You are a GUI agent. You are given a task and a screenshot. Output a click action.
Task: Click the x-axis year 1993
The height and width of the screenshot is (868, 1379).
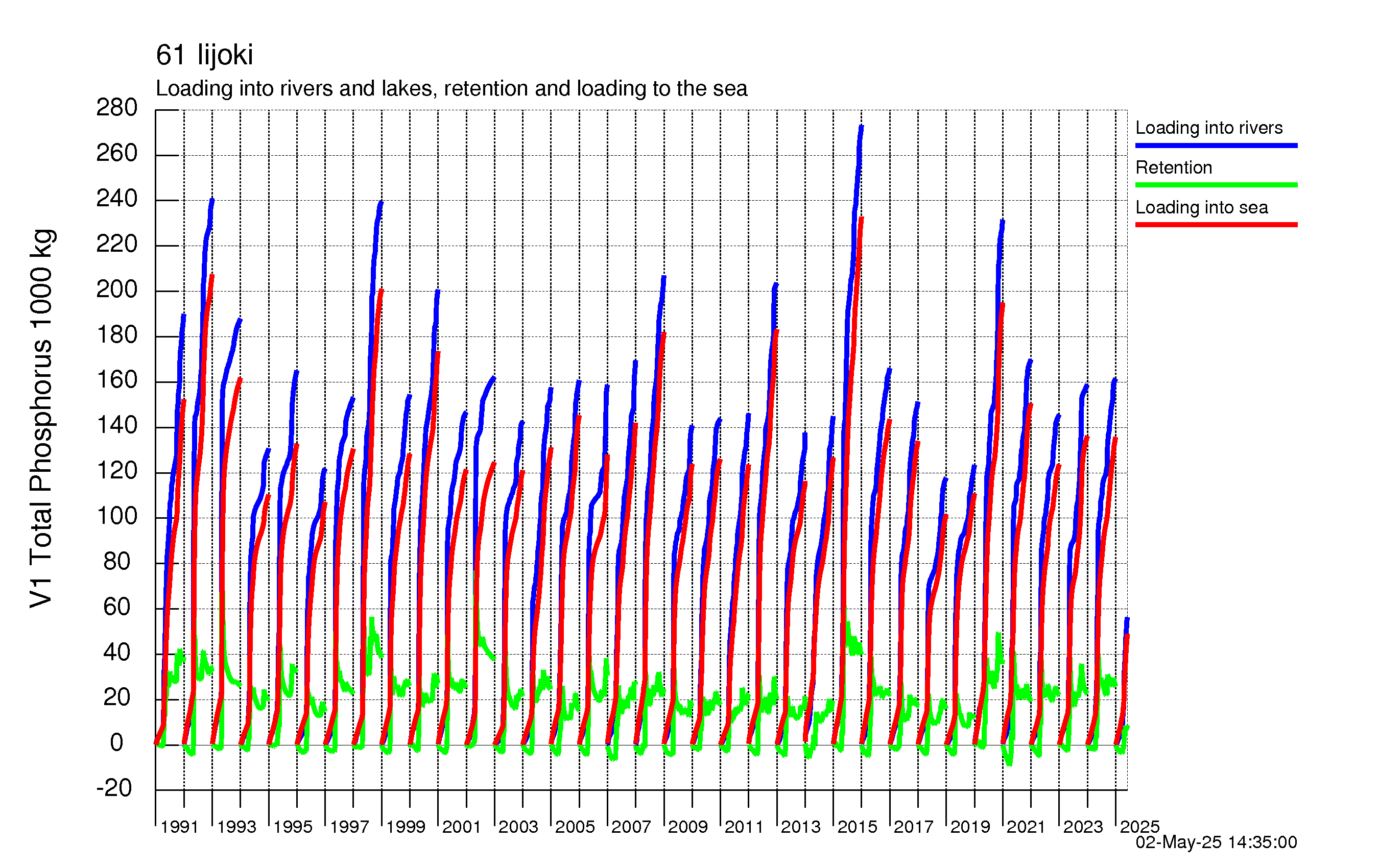coord(236,827)
